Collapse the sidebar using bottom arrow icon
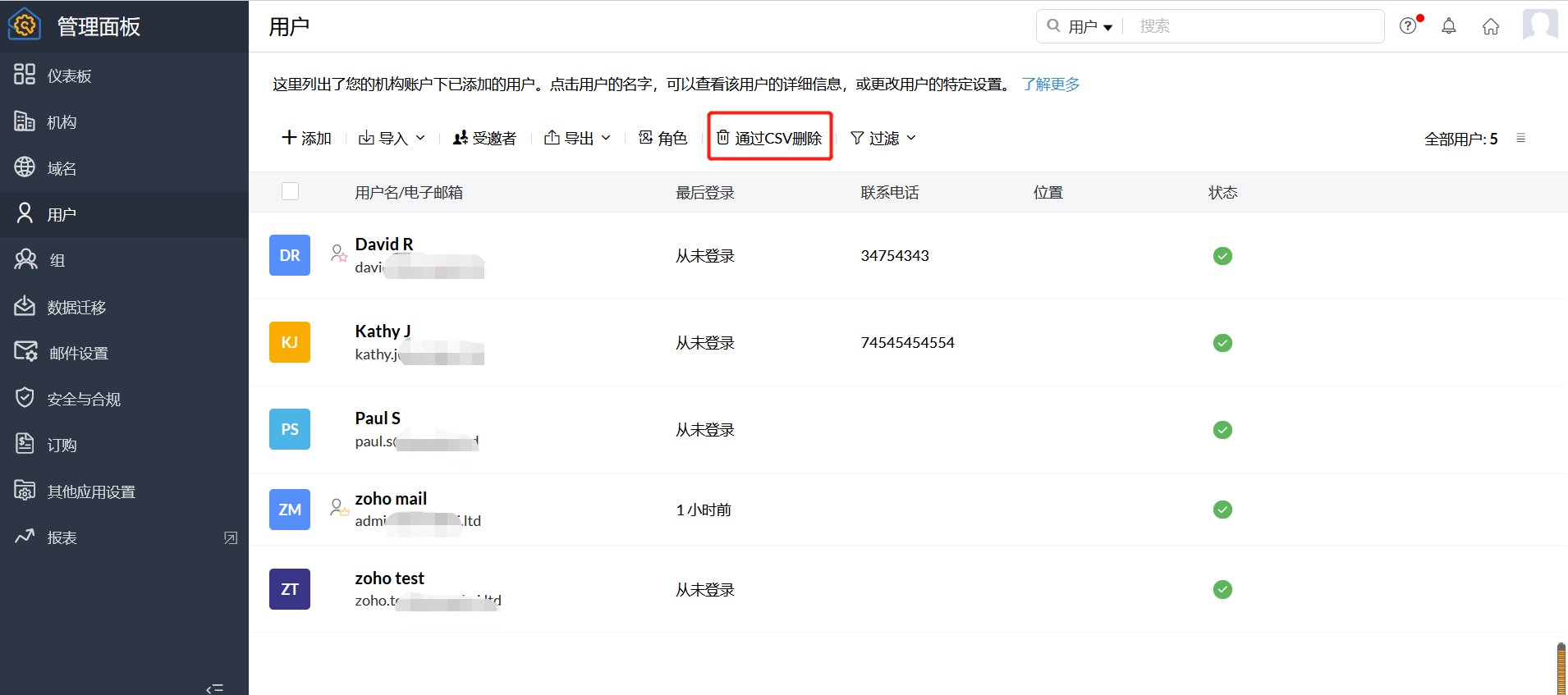Image resolution: width=1568 pixels, height=695 pixels. 214,688
